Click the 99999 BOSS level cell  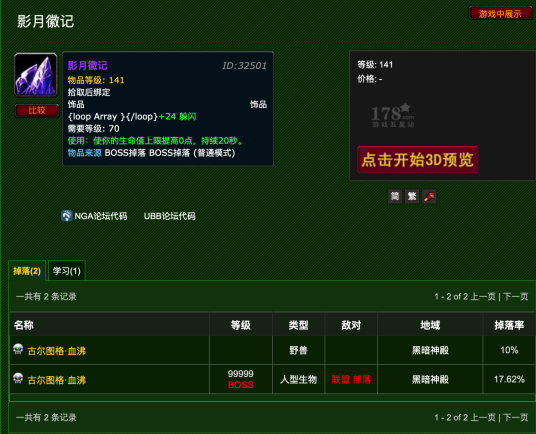pos(241,379)
